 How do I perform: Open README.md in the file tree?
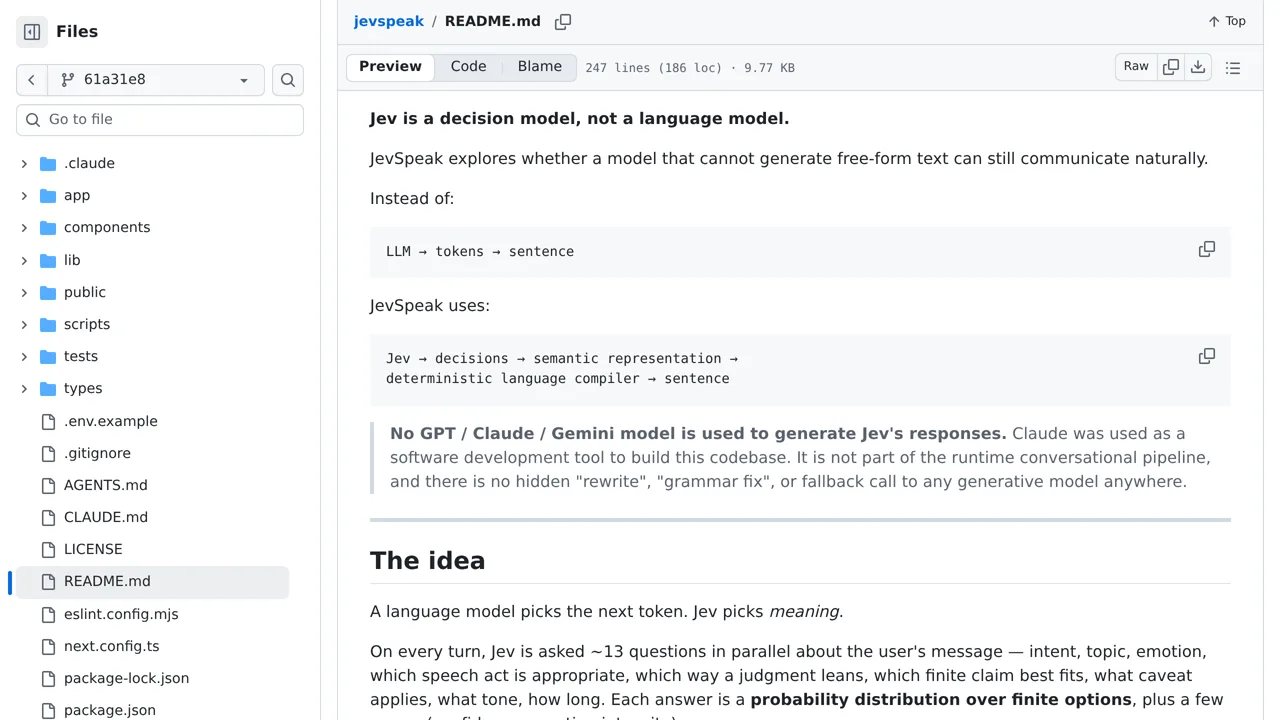152,582
